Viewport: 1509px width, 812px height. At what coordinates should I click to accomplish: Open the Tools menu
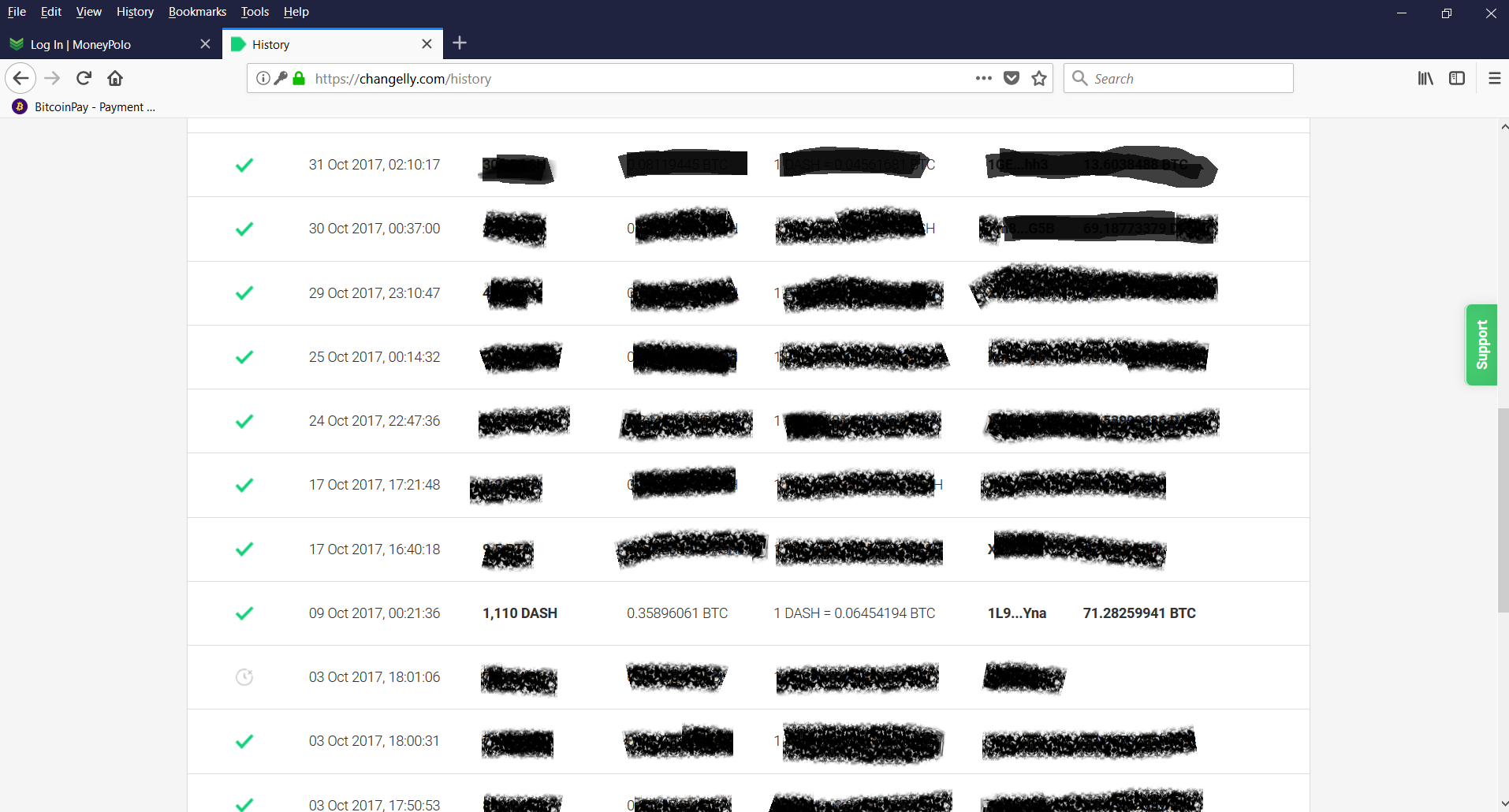pos(255,12)
